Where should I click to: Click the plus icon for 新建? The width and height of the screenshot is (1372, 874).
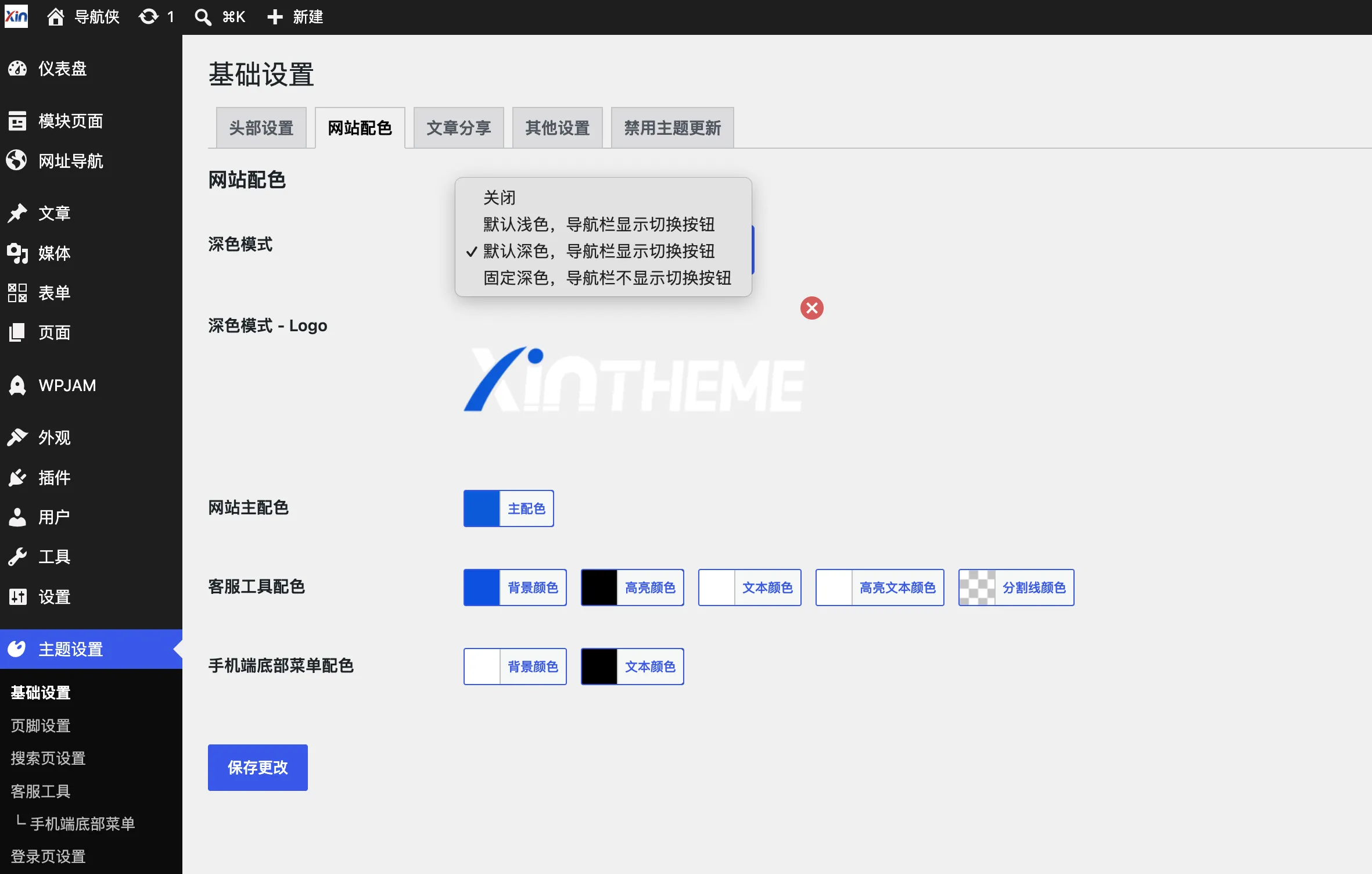coord(275,17)
